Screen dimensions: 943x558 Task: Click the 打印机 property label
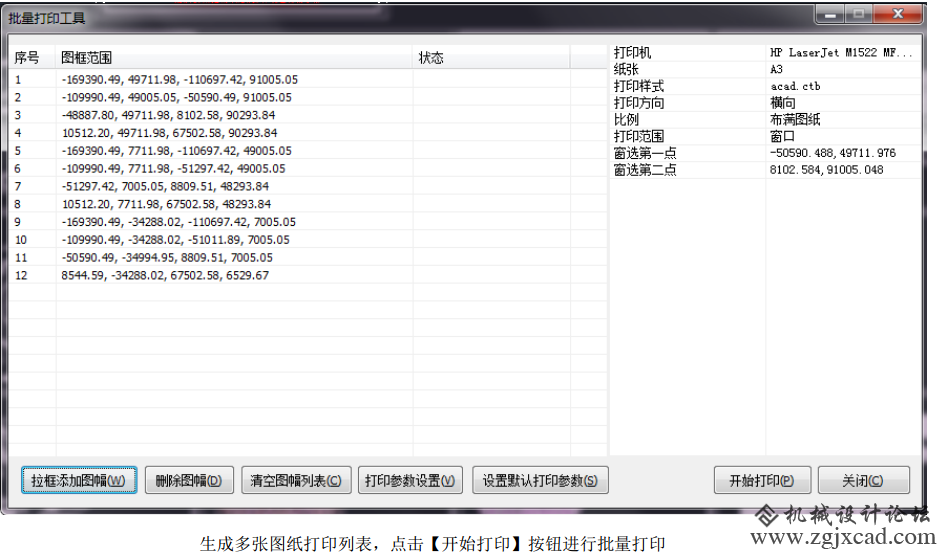tap(632, 52)
